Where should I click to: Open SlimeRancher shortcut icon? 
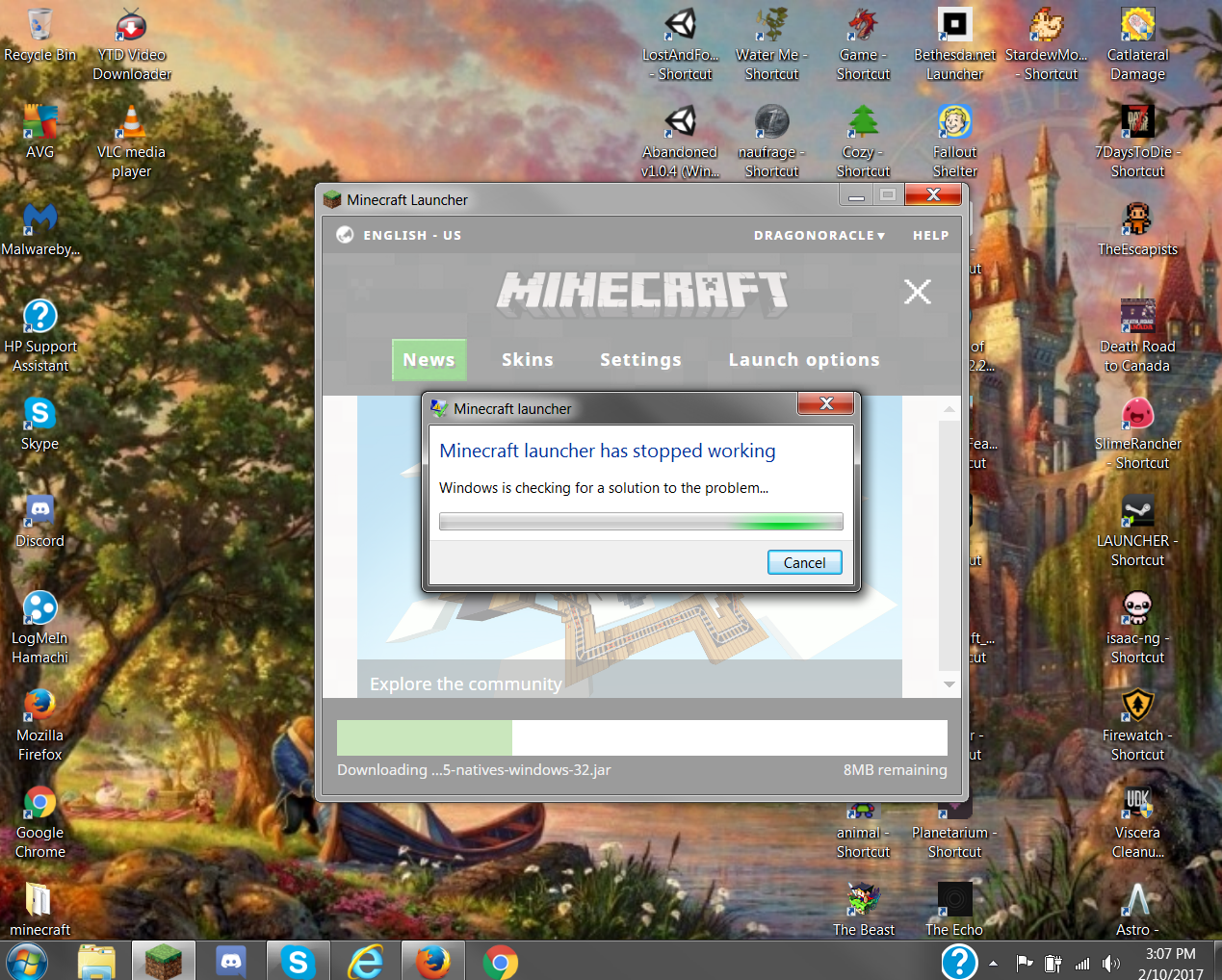(x=1137, y=434)
